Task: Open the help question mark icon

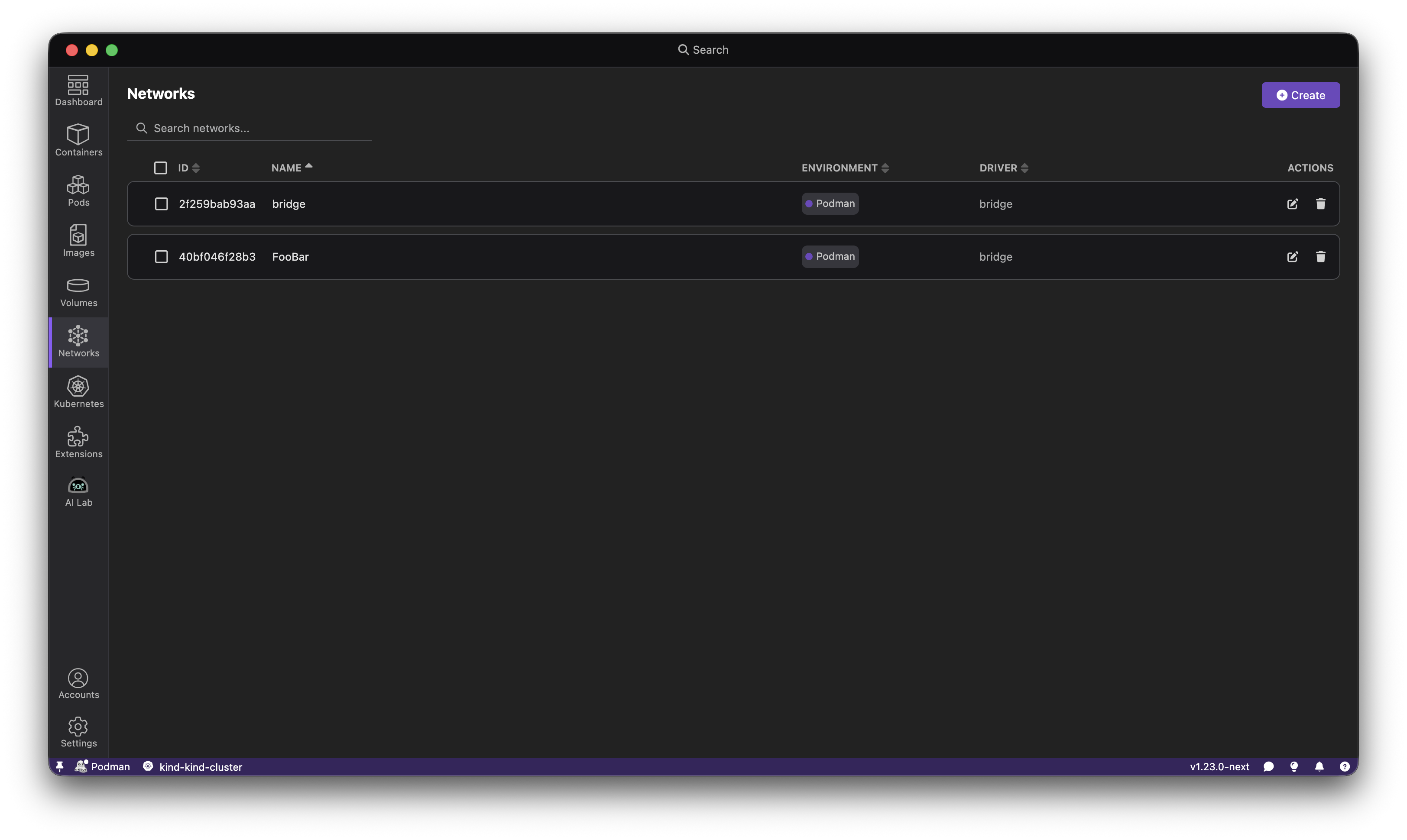Action: pyautogui.click(x=1345, y=766)
